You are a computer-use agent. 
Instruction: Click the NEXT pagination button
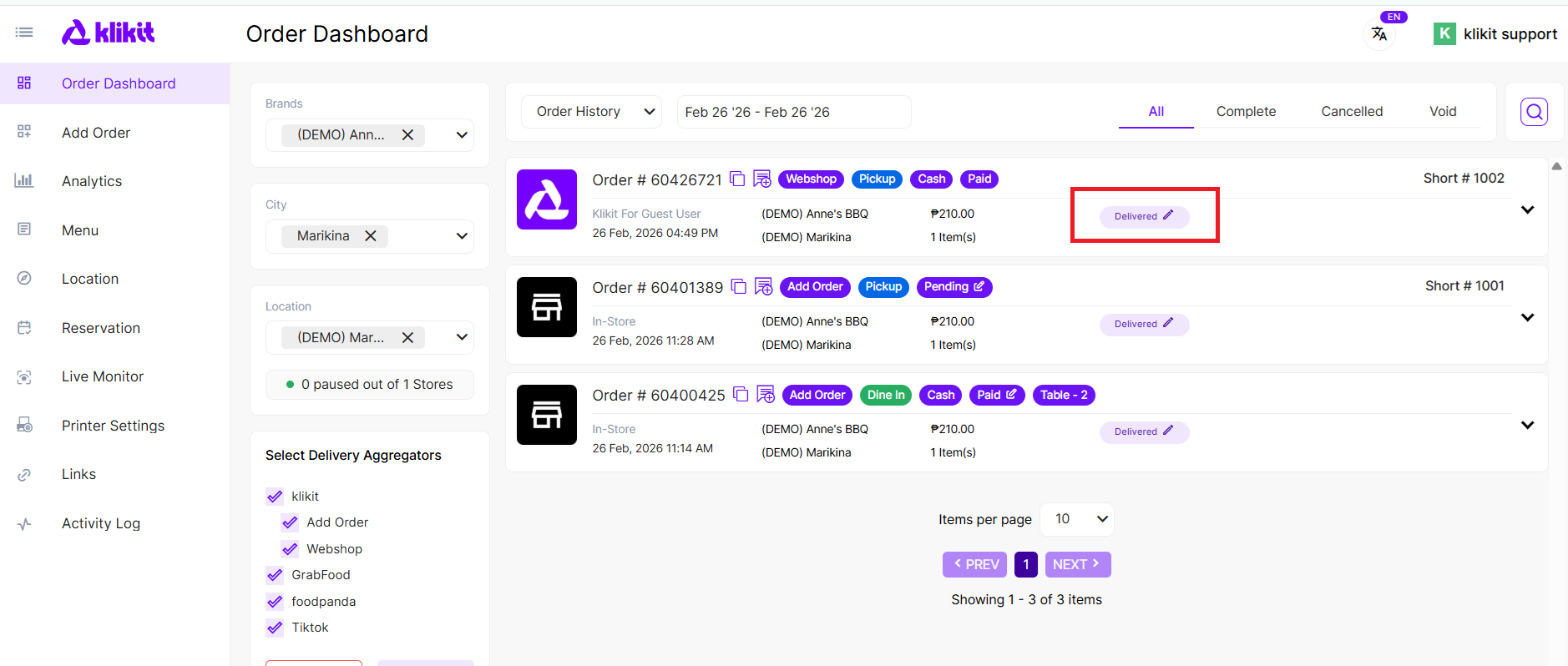[1077, 564]
